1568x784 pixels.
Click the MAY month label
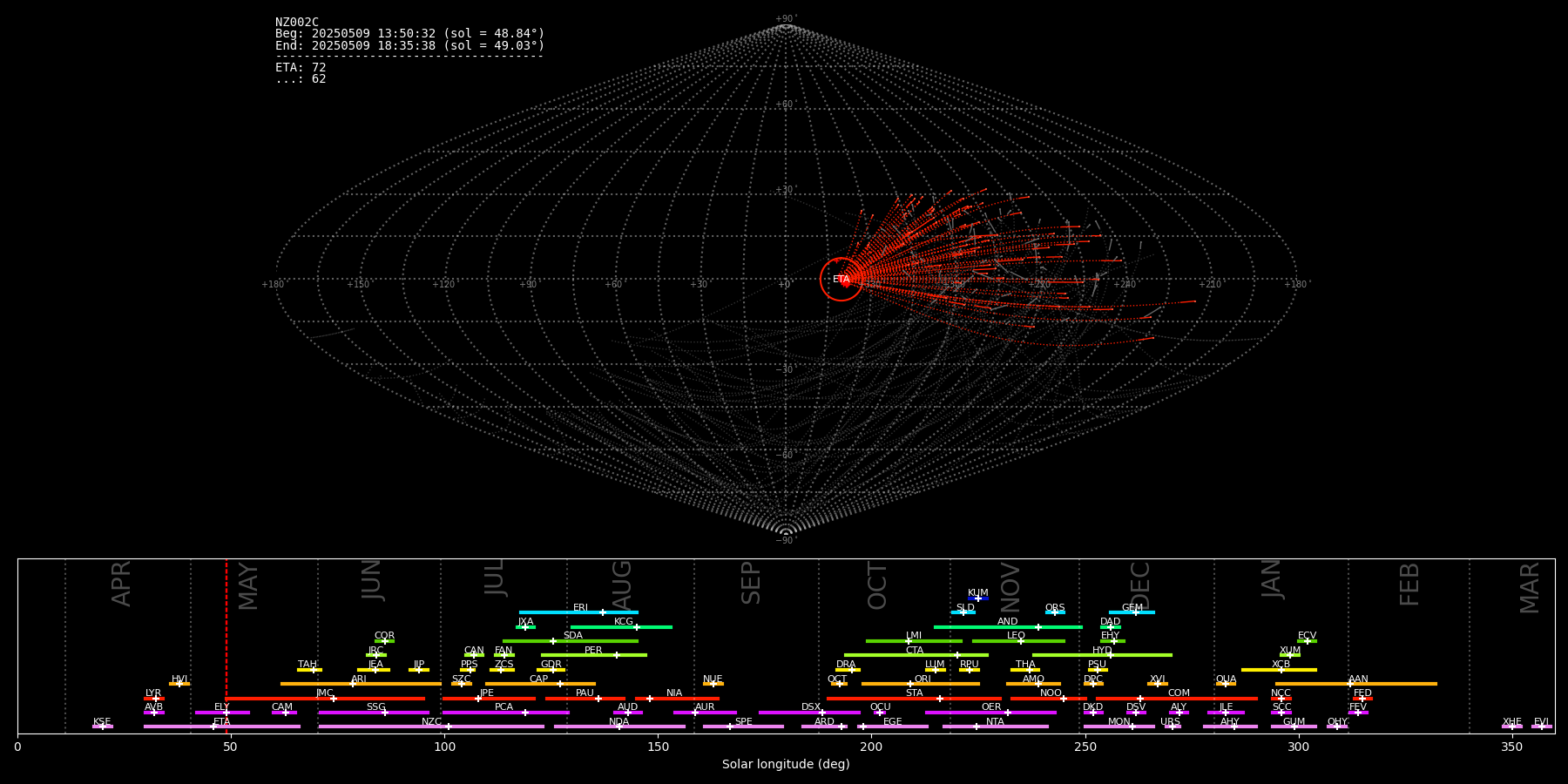click(x=248, y=586)
